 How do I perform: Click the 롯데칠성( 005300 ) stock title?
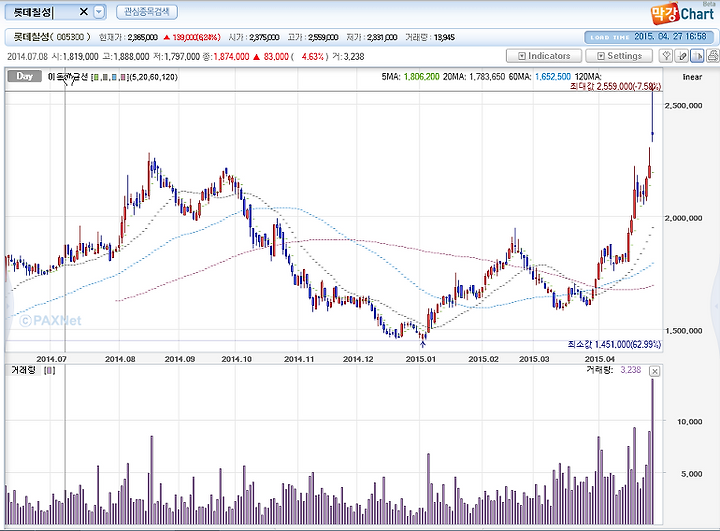coord(52,37)
